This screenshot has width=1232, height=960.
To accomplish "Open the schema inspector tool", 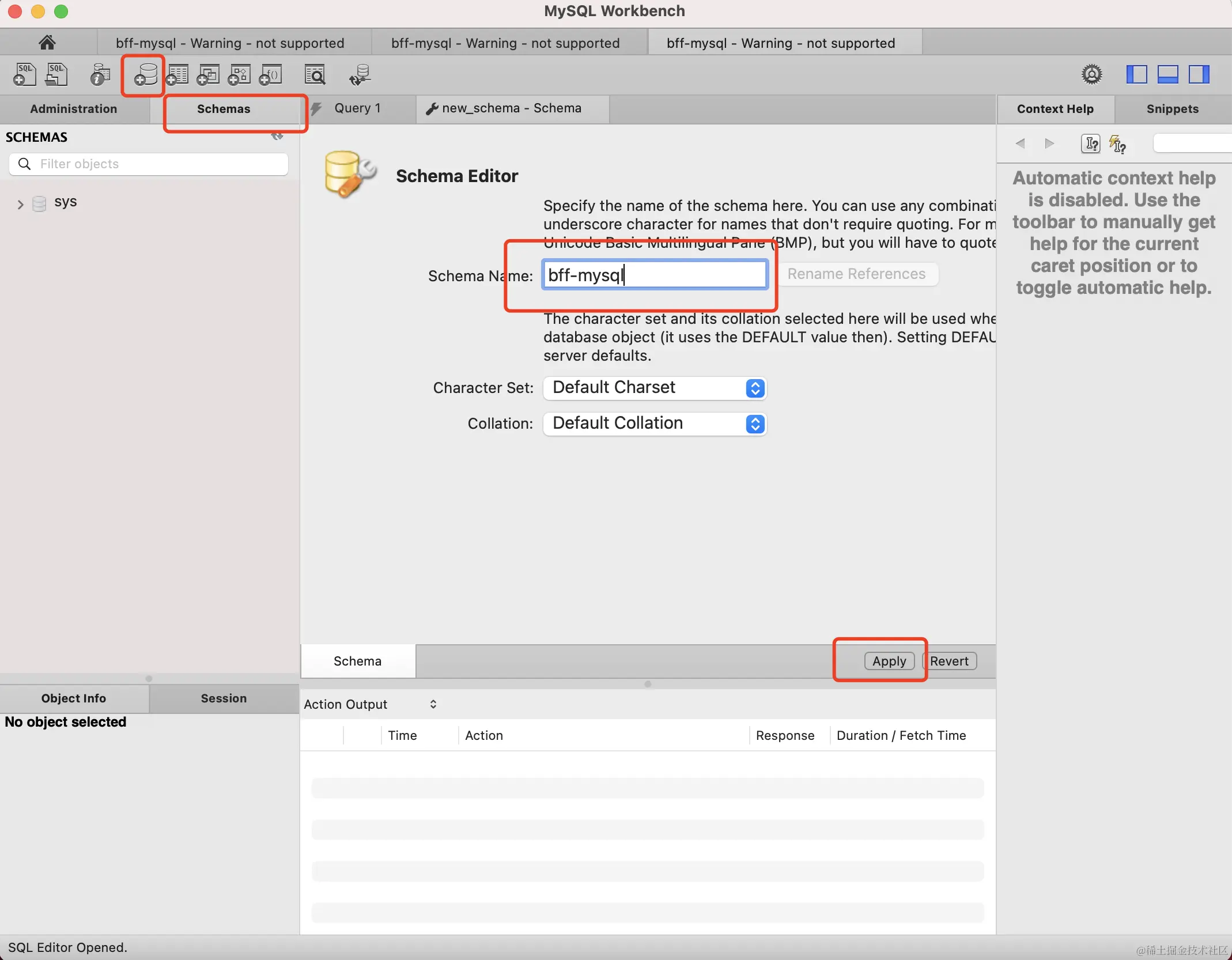I will pyautogui.click(x=99, y=74).
